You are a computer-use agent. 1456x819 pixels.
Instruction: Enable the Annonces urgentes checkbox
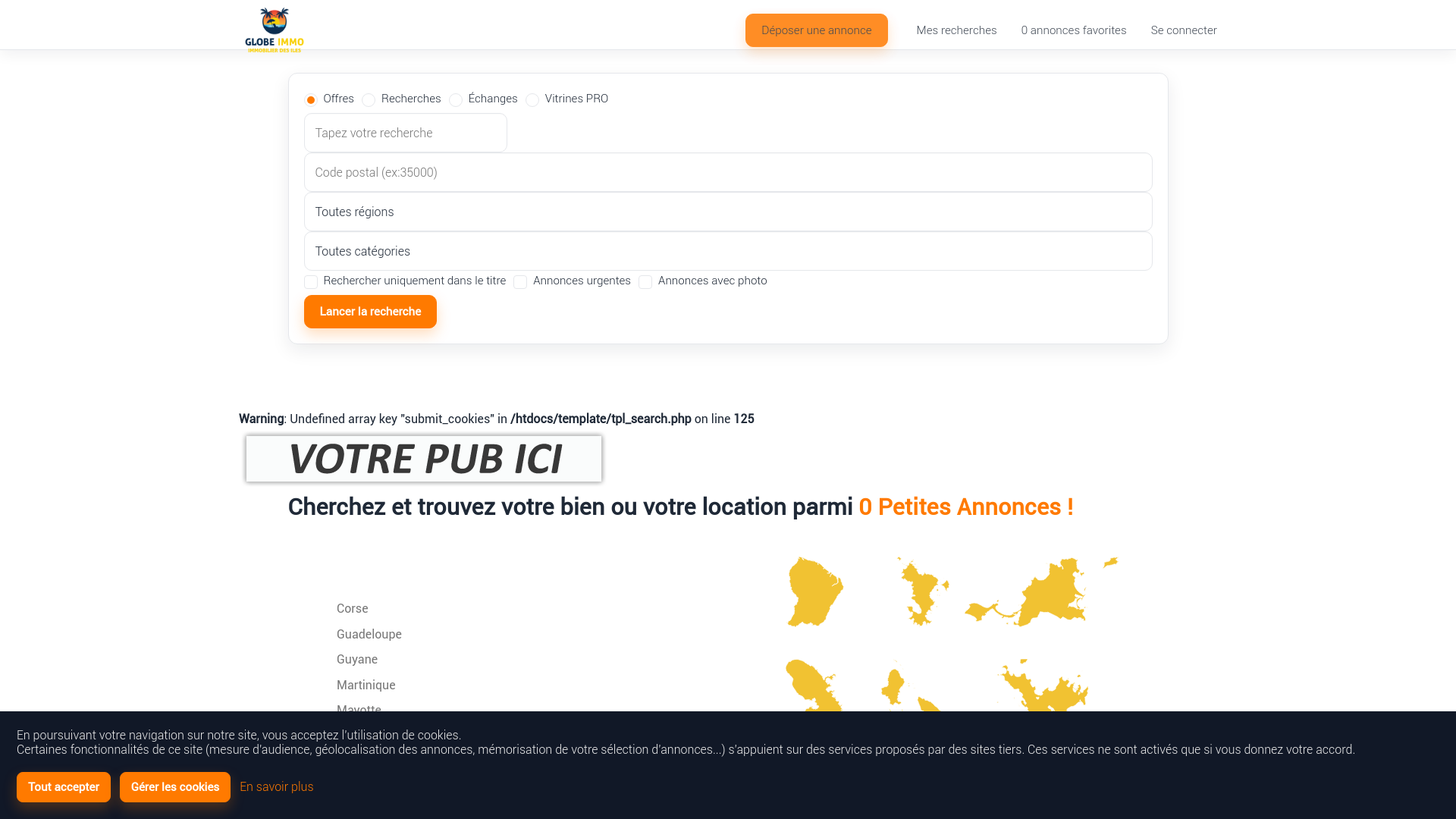click(521, 282)
